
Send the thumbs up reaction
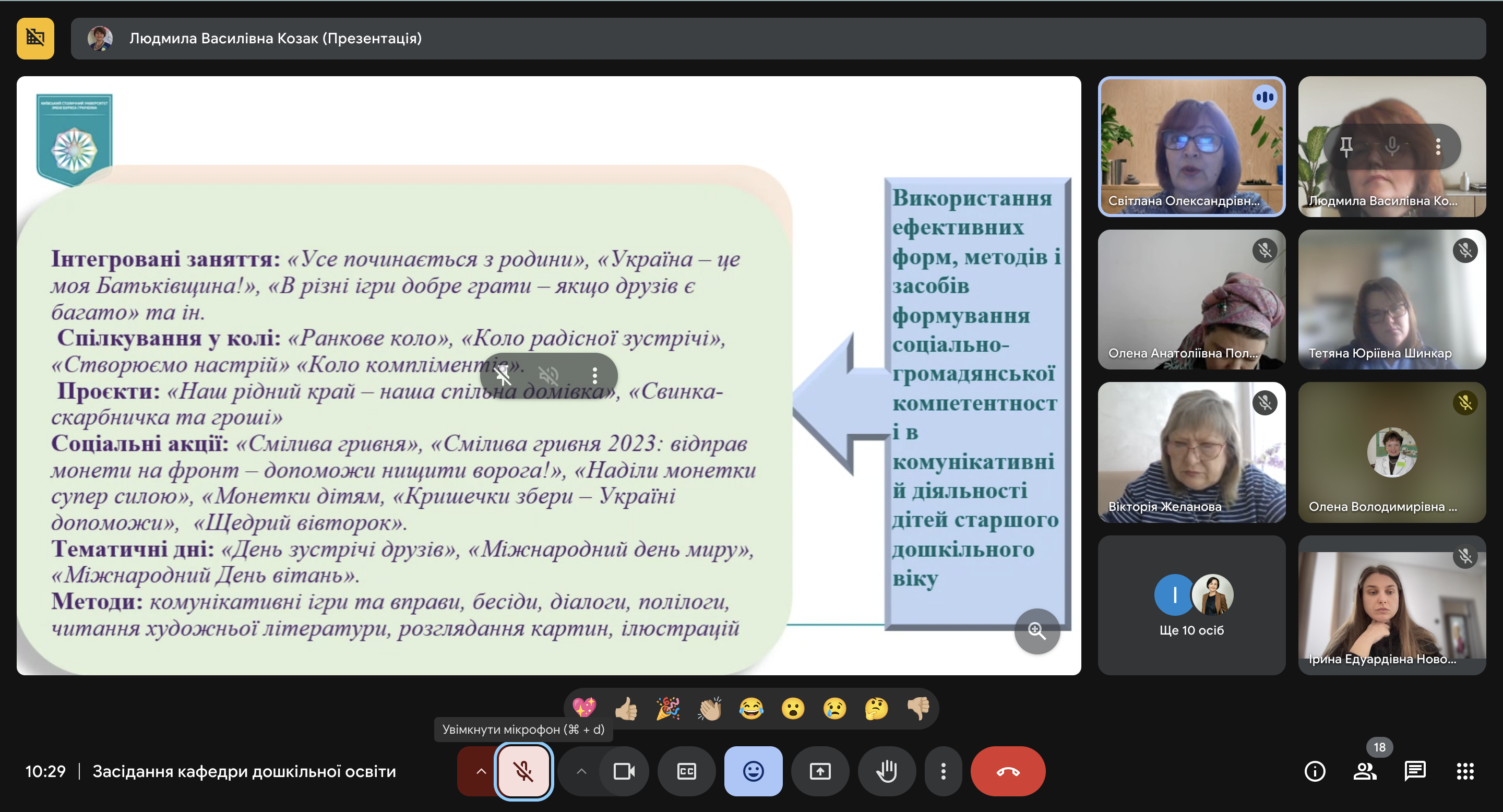[626, 709]
